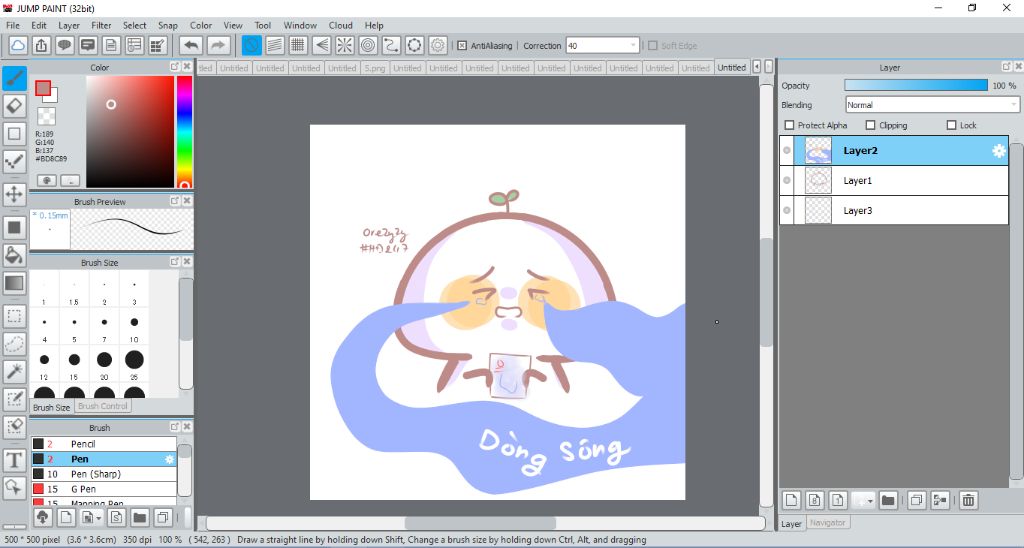
Task: Enable Protect Alpha checkbox
Action: 789,125
